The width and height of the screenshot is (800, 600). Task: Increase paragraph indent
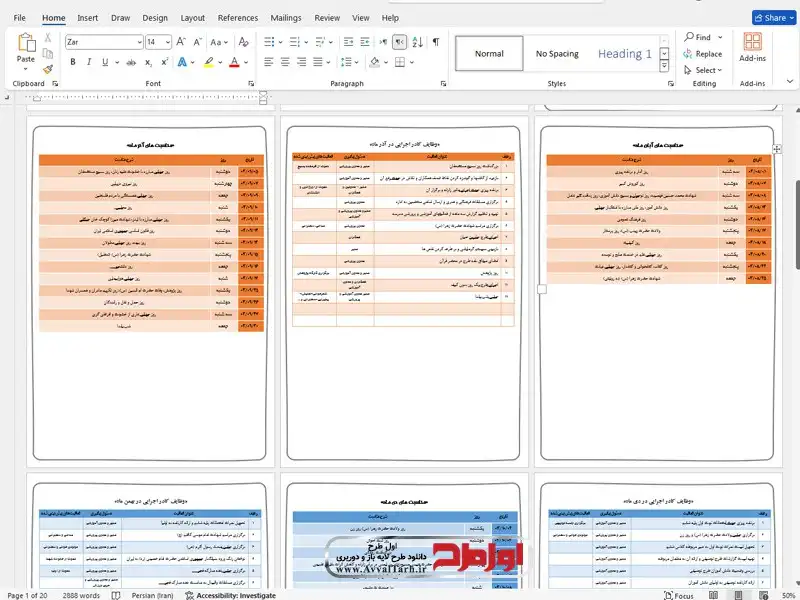365,42
